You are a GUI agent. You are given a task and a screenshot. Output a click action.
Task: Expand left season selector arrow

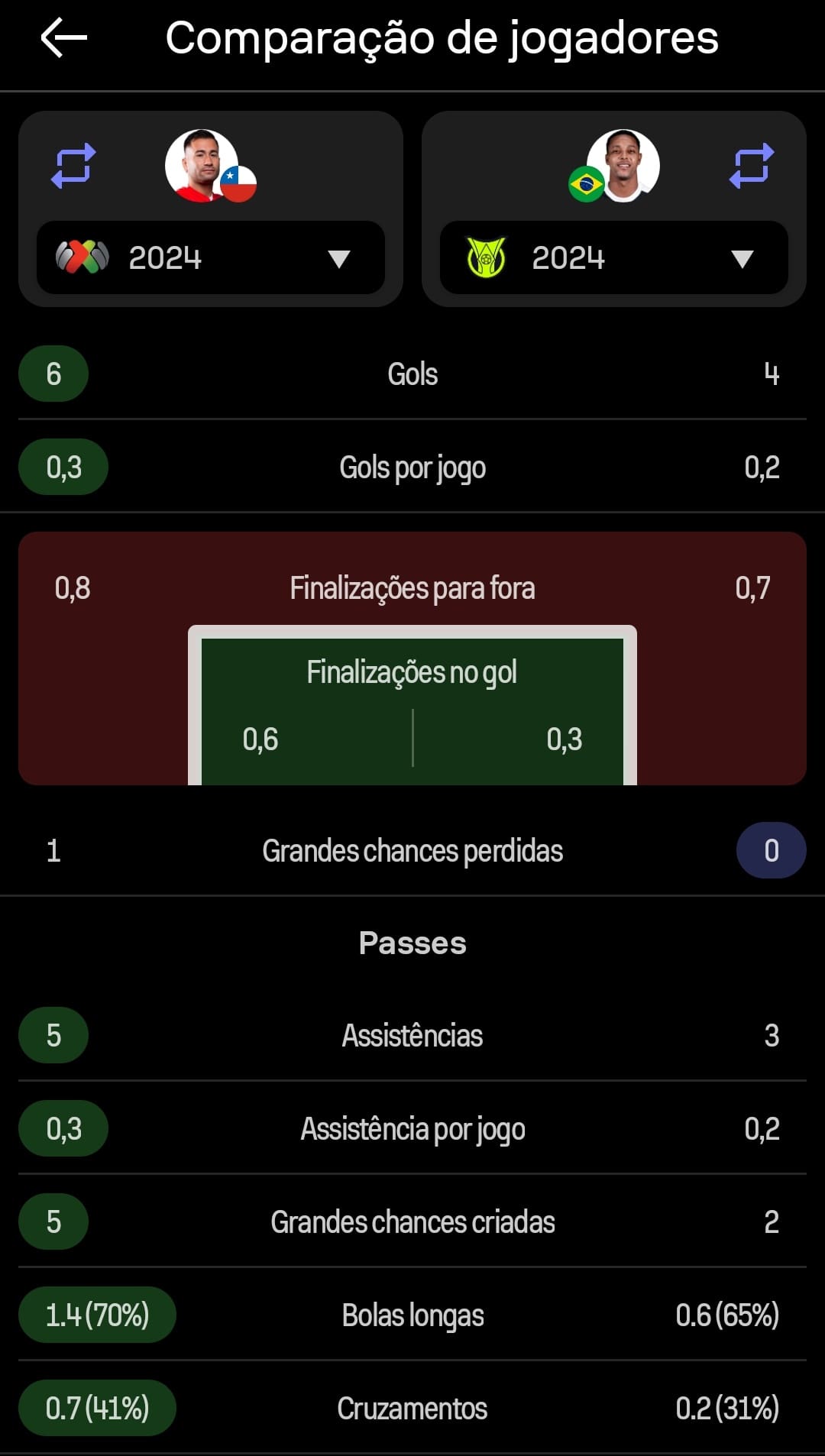339,259
